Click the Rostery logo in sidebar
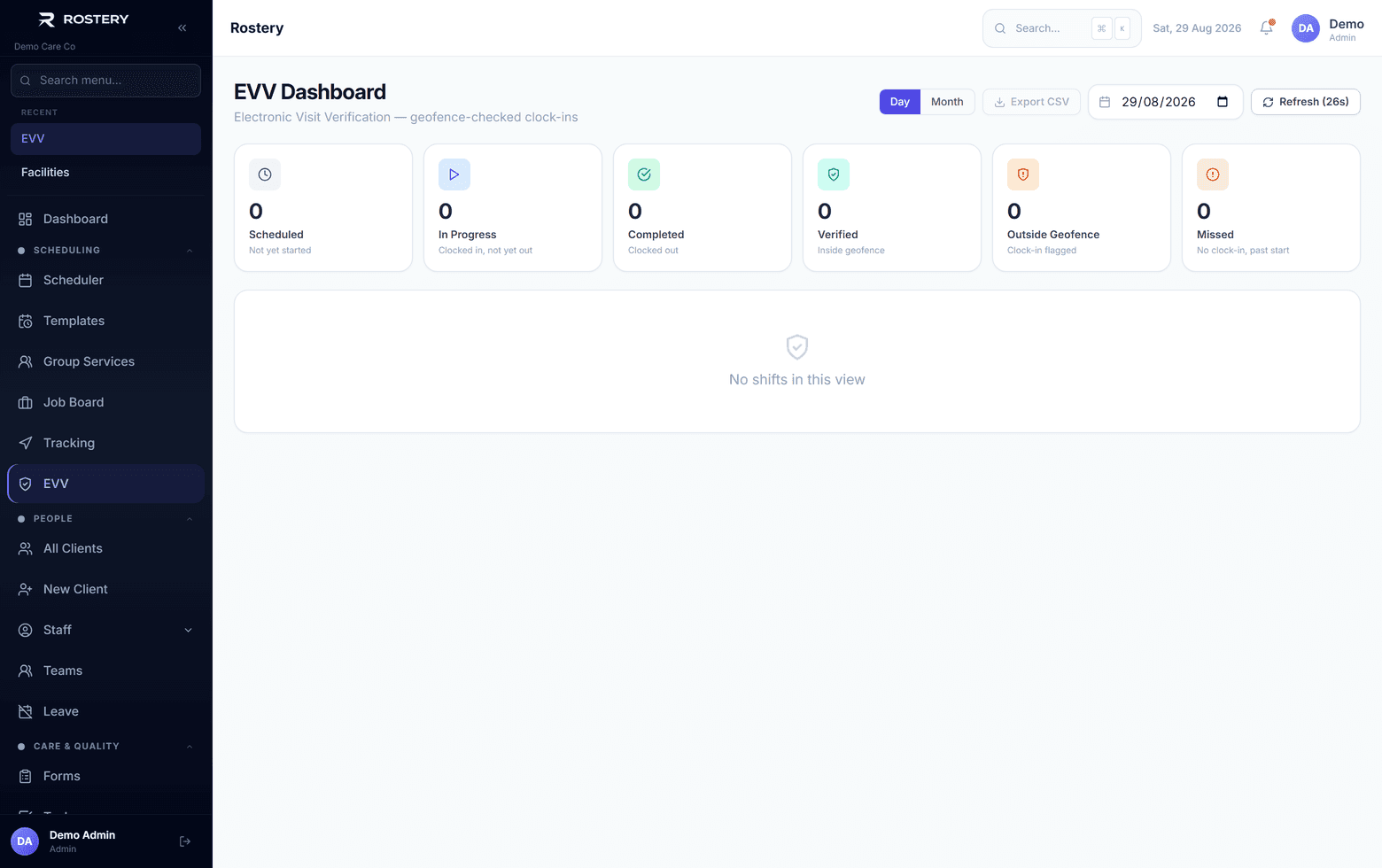 pyautogui.click(x=84, y=19)
